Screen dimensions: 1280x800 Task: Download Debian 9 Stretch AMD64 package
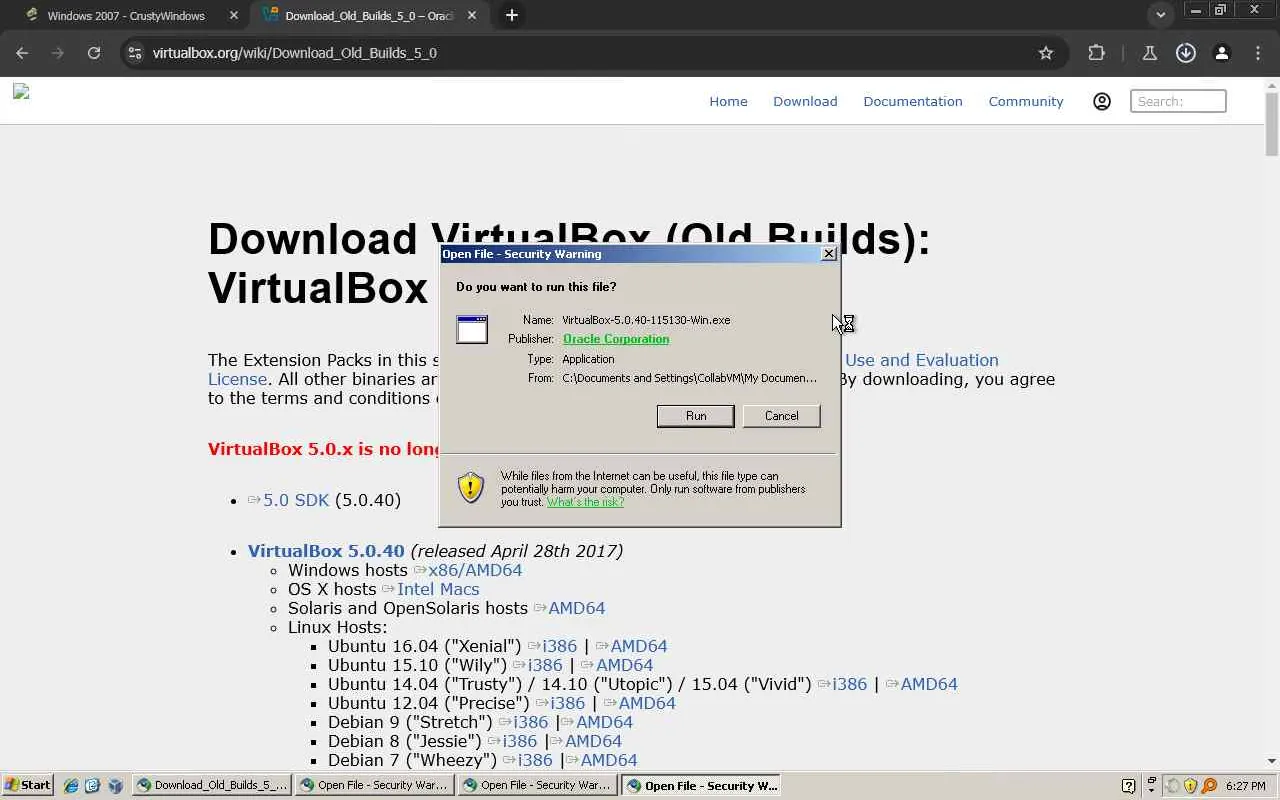click(x=605, y=722)
